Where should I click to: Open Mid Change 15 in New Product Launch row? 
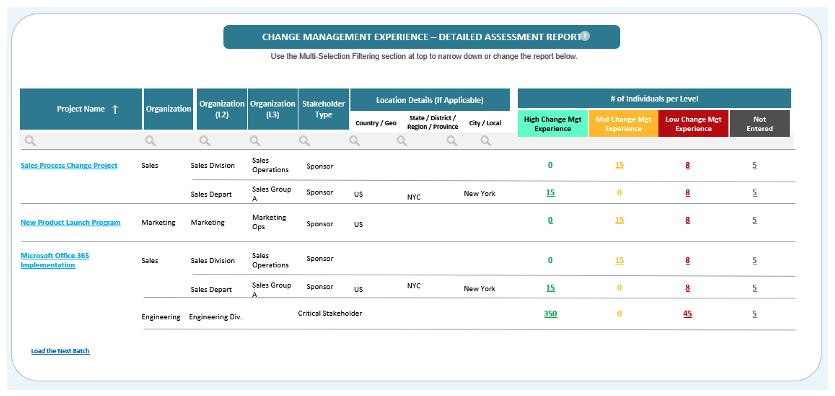click(x=619, y=220)
